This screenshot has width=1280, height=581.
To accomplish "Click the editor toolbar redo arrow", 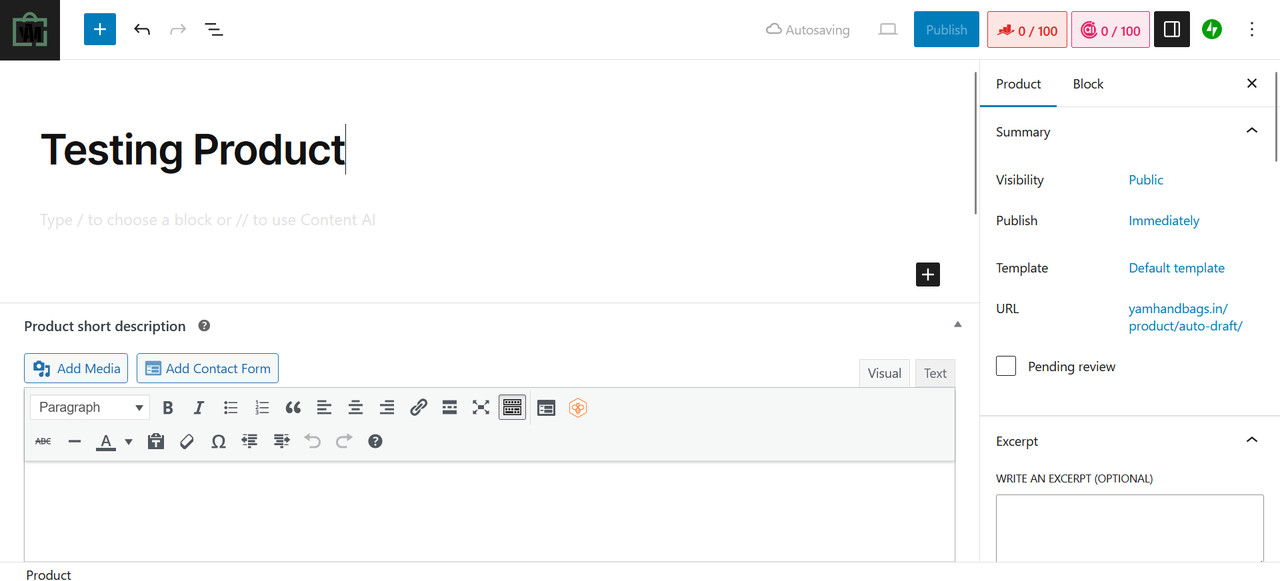I will coord(344,441).
